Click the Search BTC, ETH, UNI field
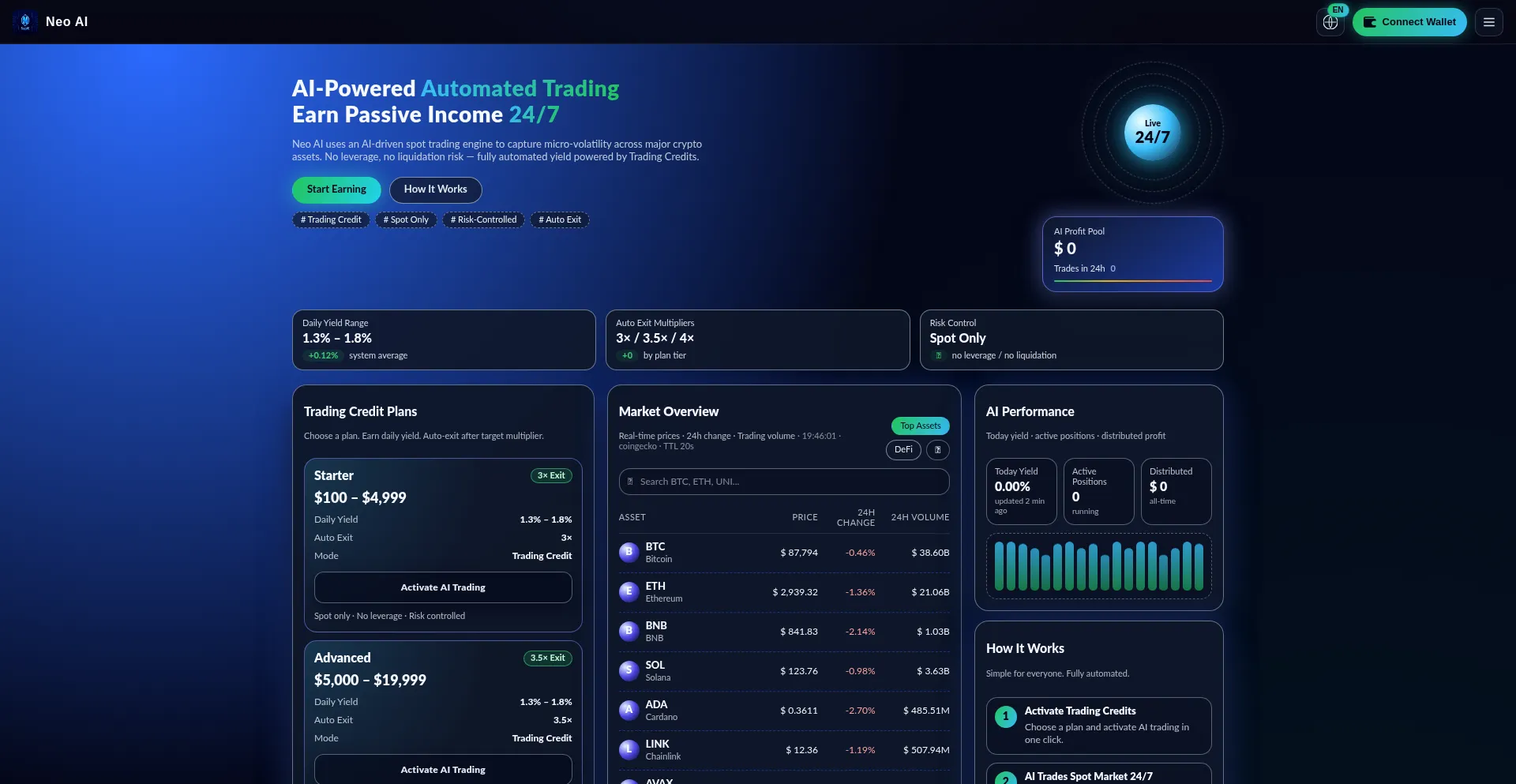The height and width of the screenshot is (784, 1516). pos(783,482)
